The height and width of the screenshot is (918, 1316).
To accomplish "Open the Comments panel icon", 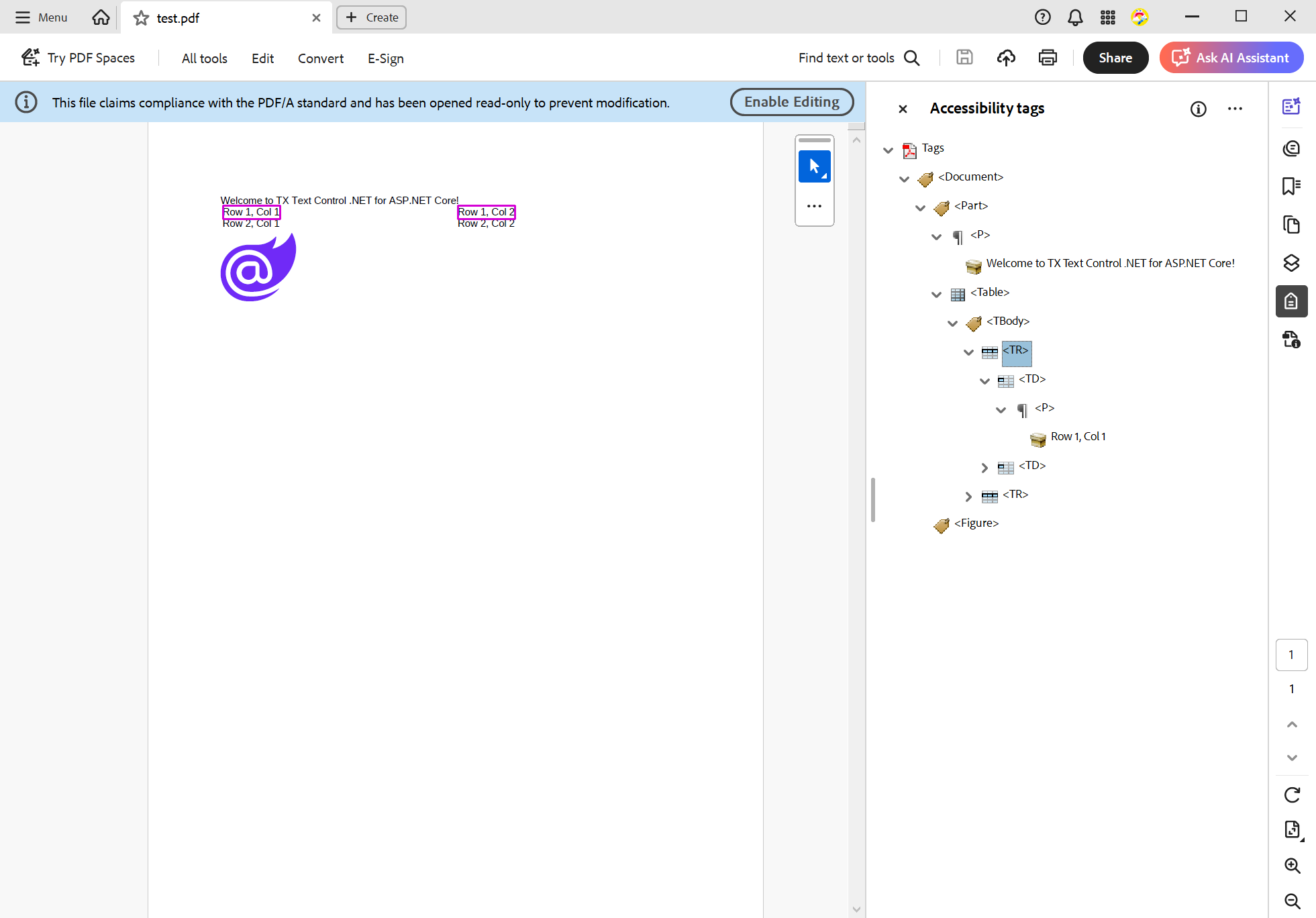I will 1291,148.
